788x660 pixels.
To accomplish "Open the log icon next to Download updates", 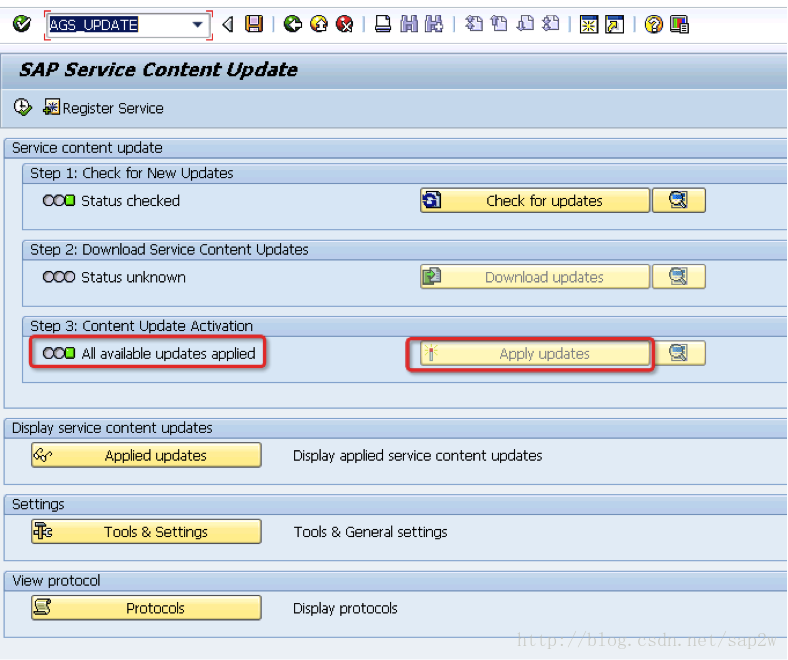I will tap(678, 277).
